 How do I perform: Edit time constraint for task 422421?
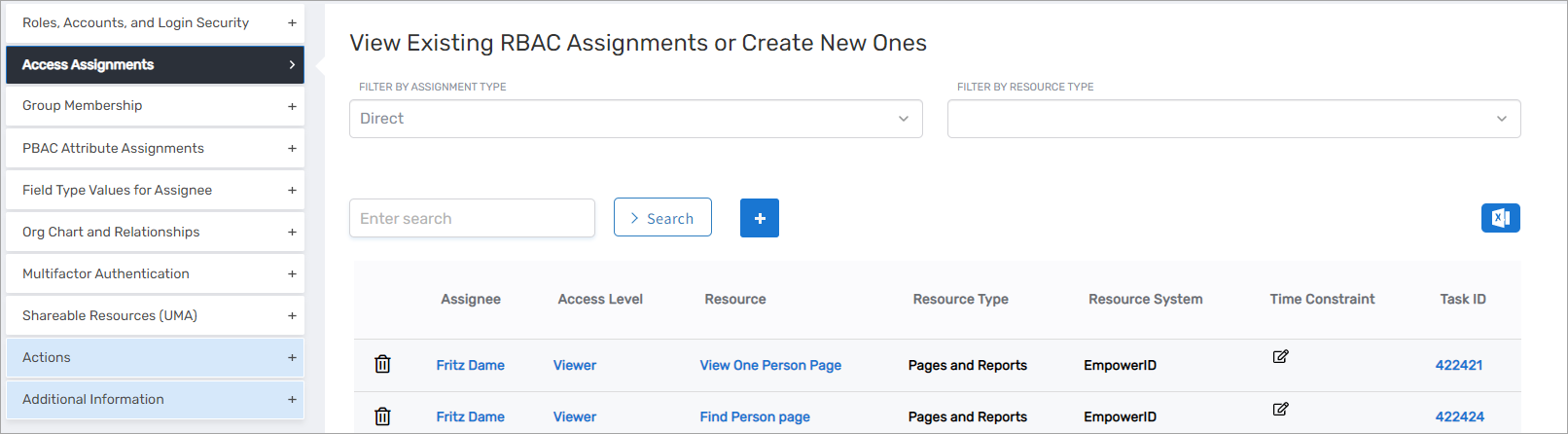point(1280,357)
